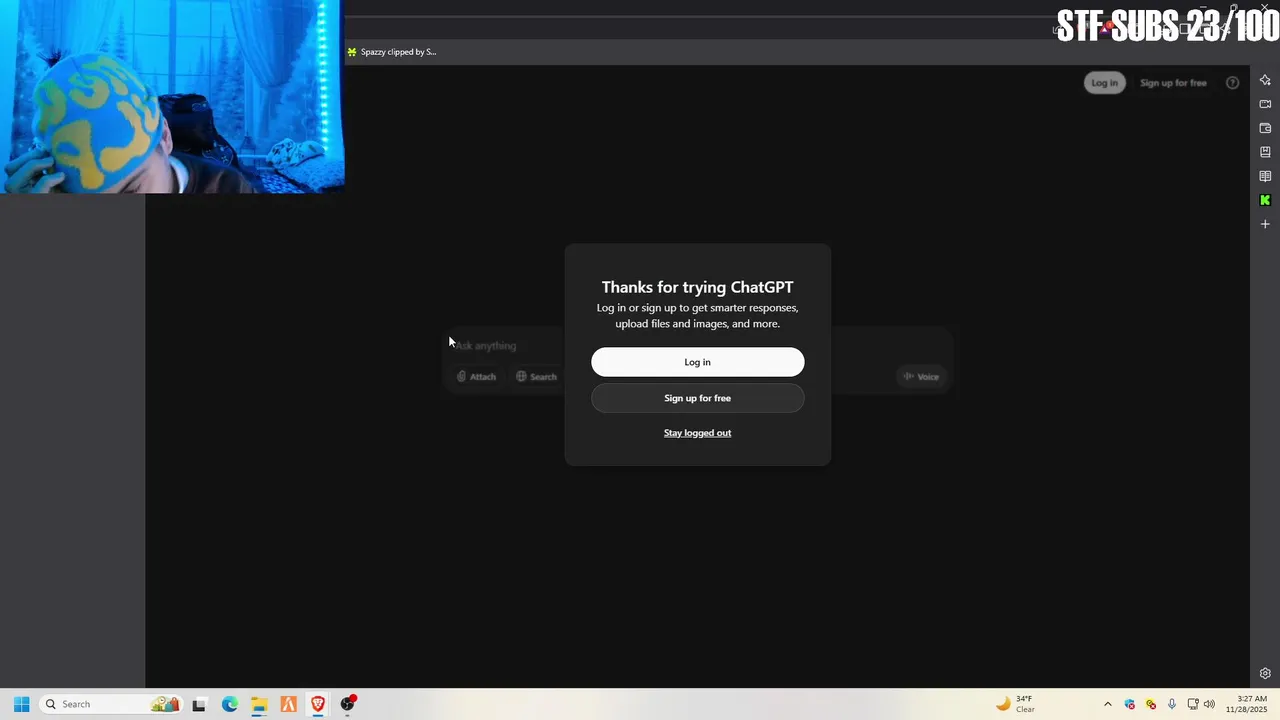Click the yellow tray icon with red X

(x=1151, y=704)
